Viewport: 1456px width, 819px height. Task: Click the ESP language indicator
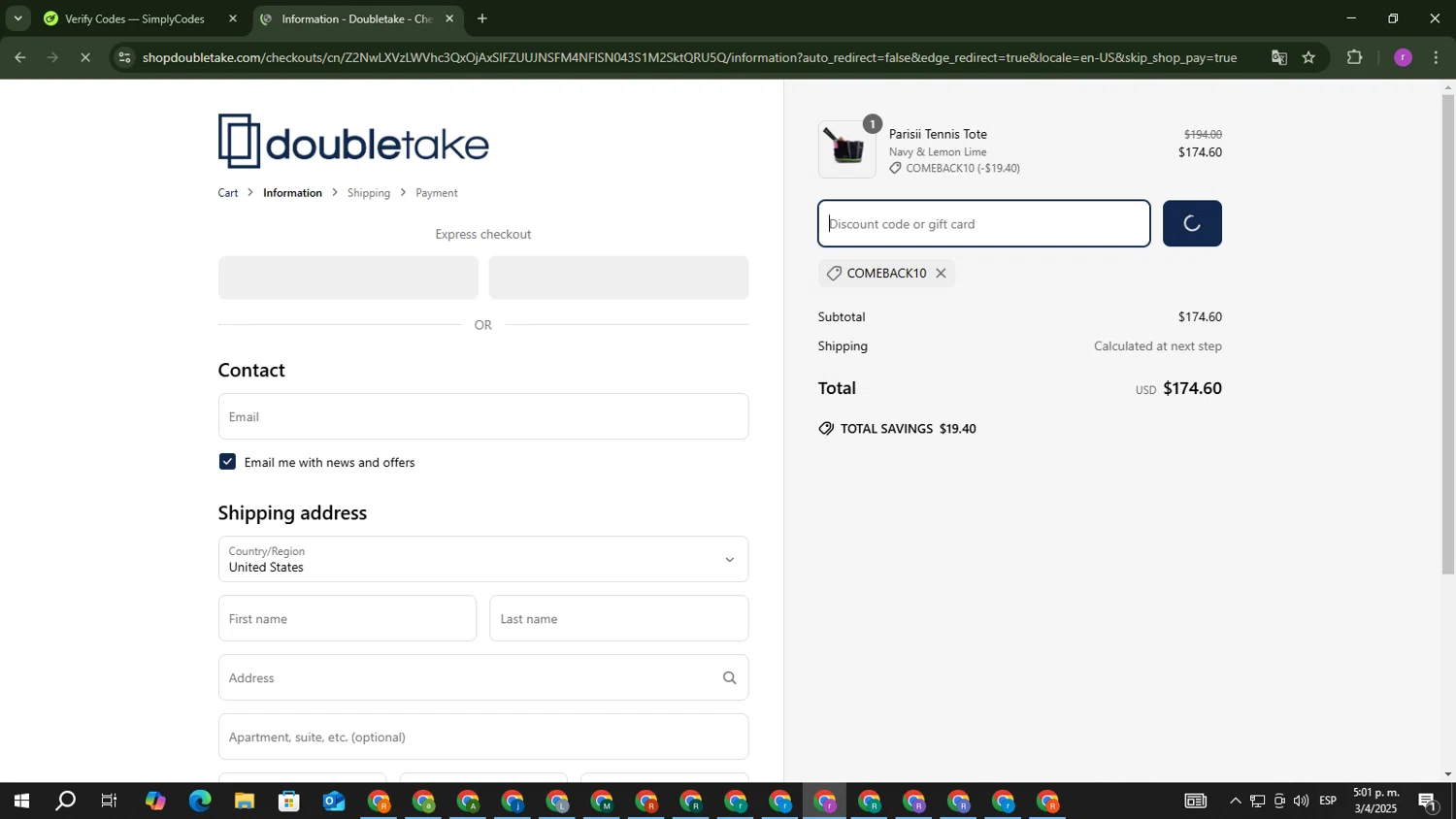[x=1328, y=802]
